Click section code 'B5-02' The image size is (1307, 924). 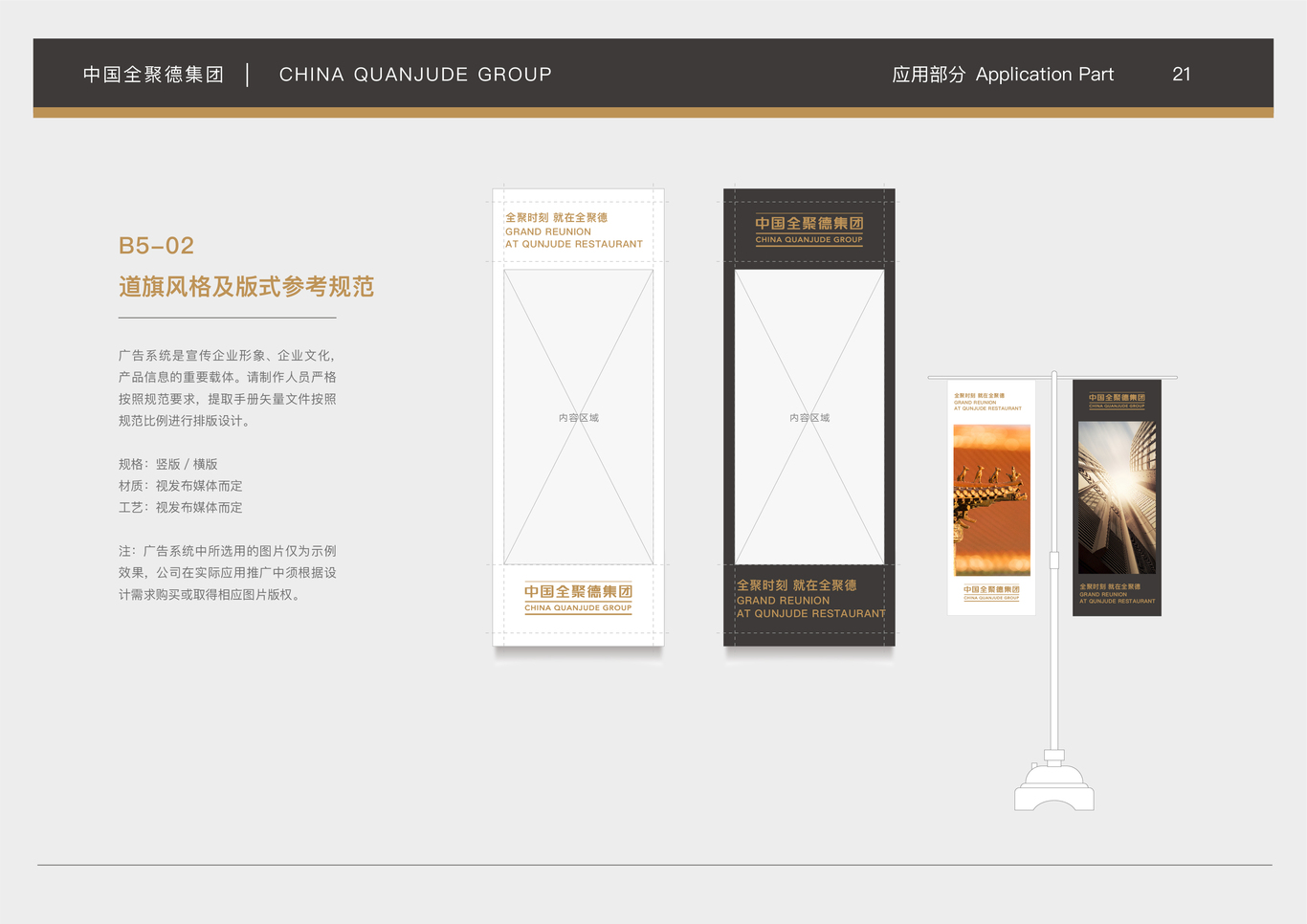click(x=156, y=246)
